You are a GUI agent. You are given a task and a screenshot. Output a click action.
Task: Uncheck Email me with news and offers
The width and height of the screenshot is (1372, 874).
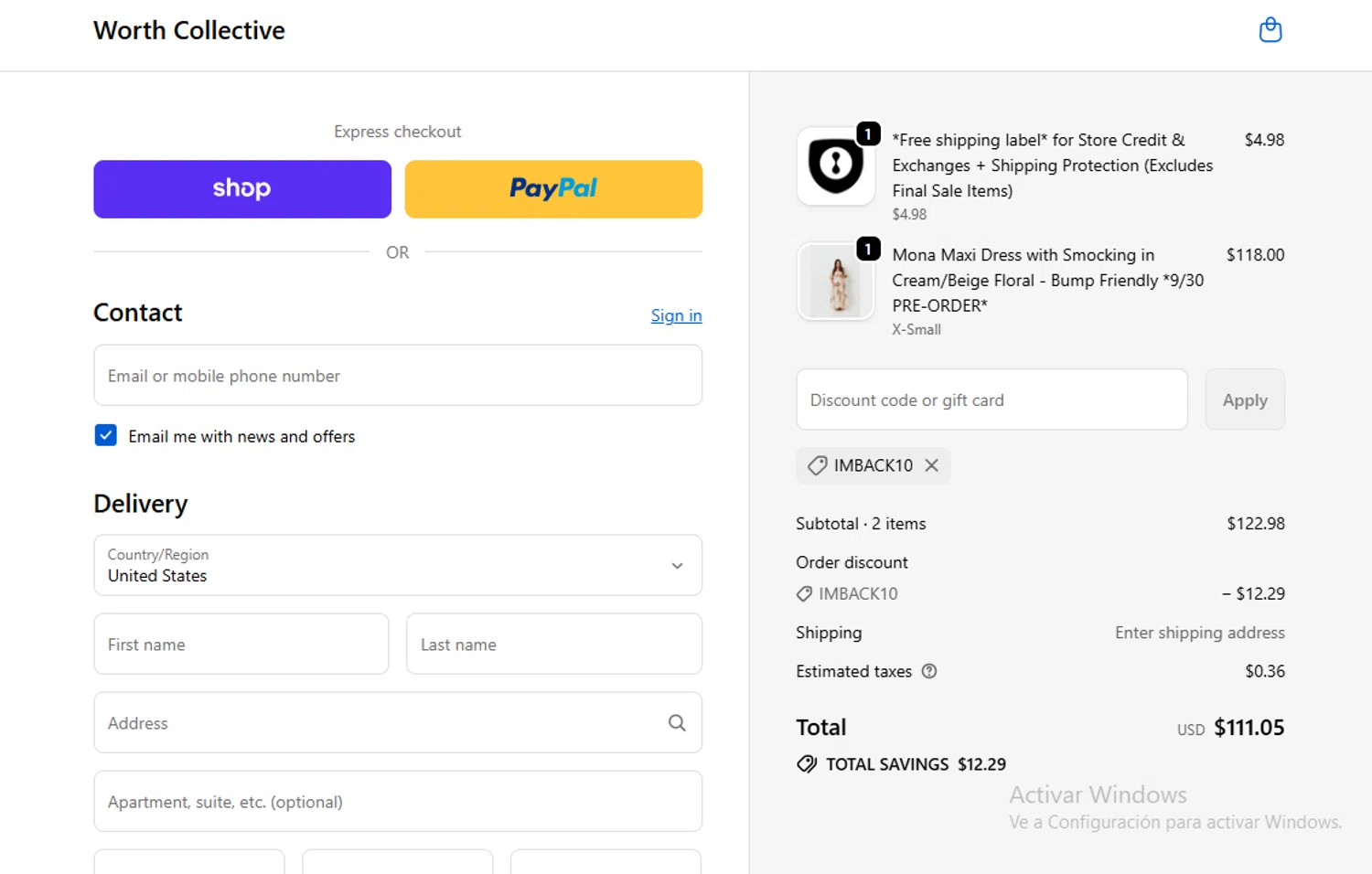(x=106, y=435)
